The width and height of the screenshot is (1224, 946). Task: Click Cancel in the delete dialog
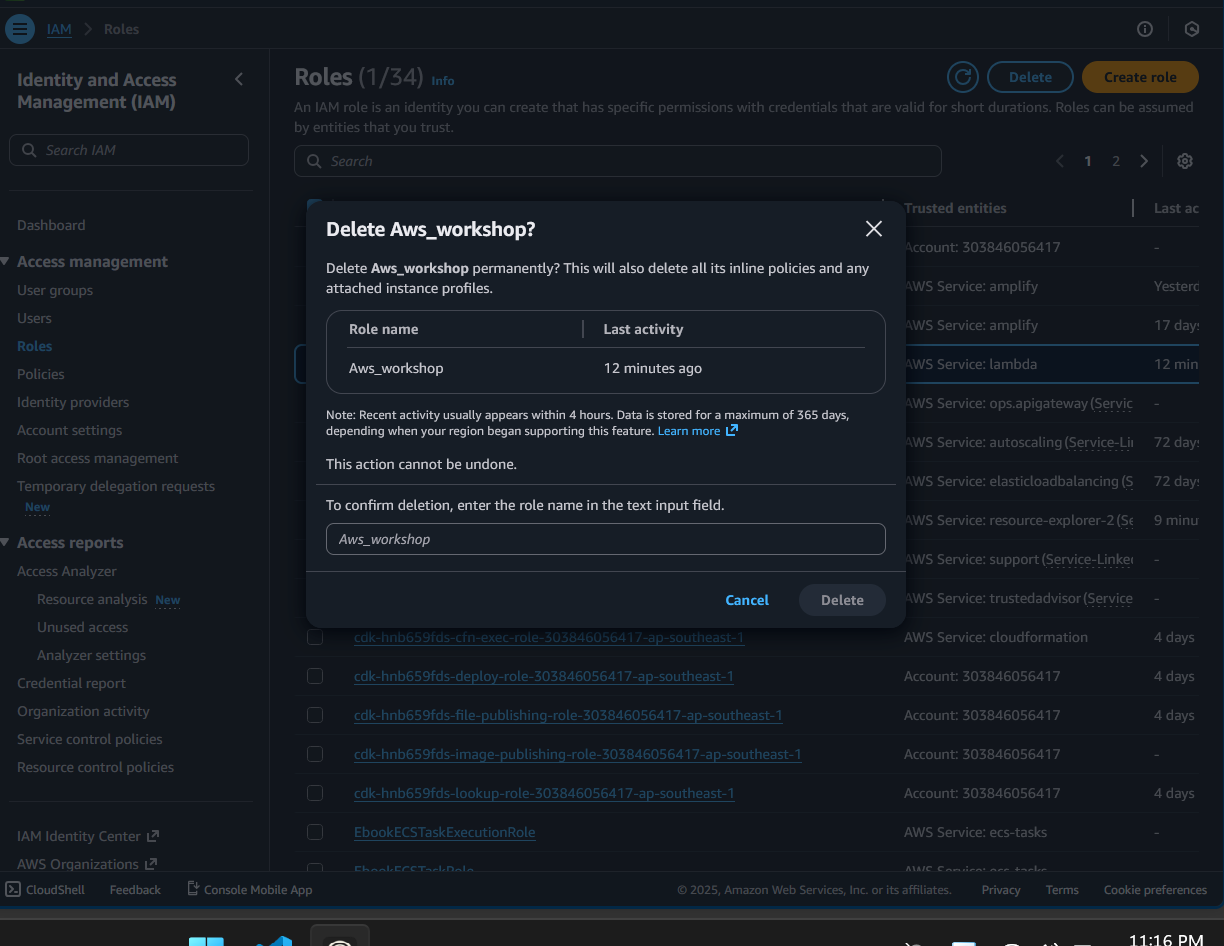[746, 600]
